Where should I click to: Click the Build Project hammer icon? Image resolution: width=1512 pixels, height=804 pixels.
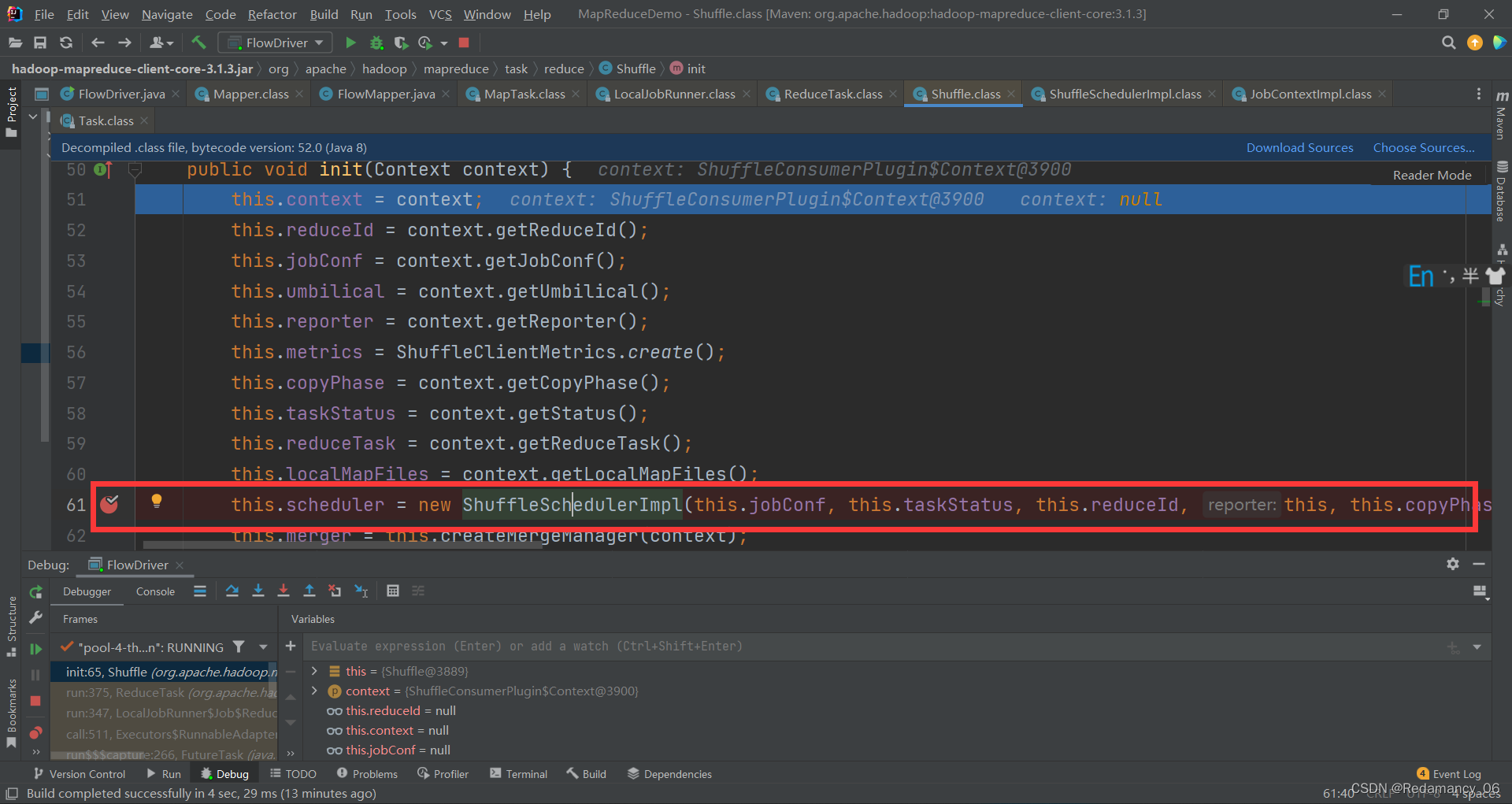pyautogui.click(x=198, y=43)
